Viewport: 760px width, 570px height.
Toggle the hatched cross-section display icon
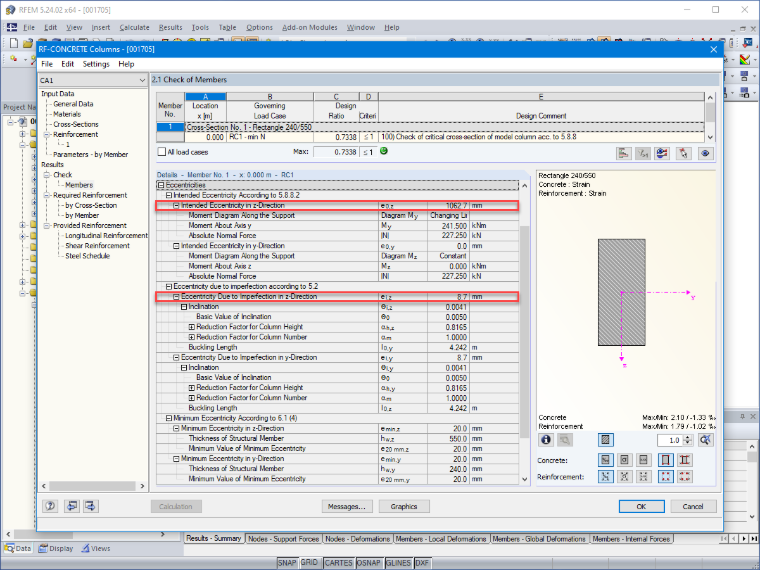click(605, 440)
